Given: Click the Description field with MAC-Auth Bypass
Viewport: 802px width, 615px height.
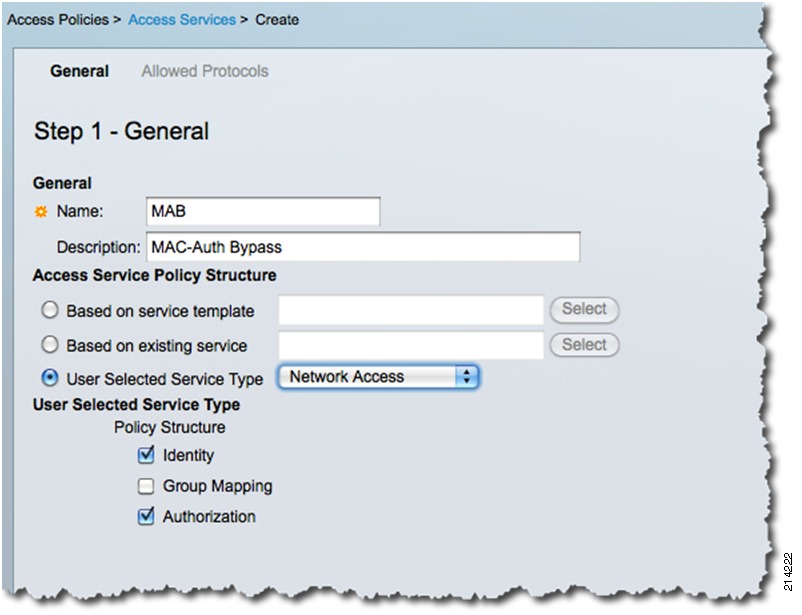Looking at the screenshot, I should (x=363, y=247).
